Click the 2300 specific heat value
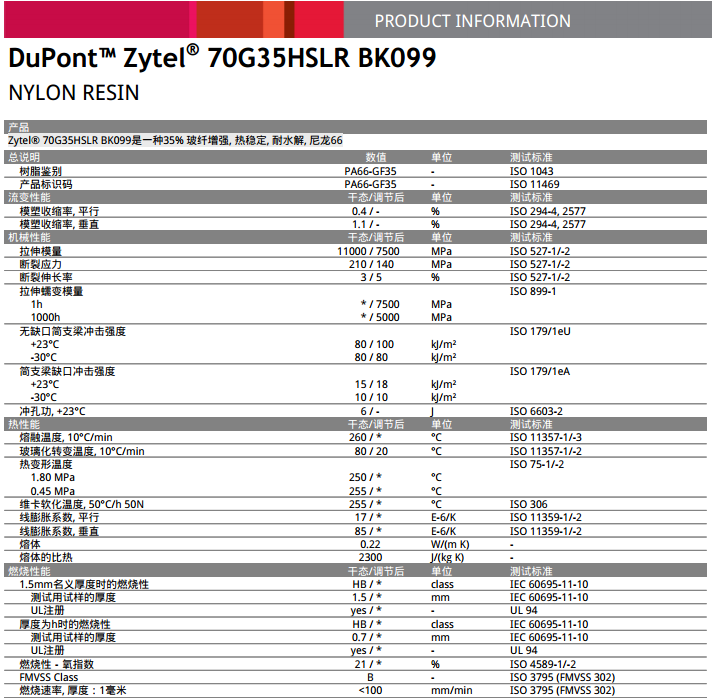Image resolution: width=712 pixels, height=698 pixels. (370, 558)
